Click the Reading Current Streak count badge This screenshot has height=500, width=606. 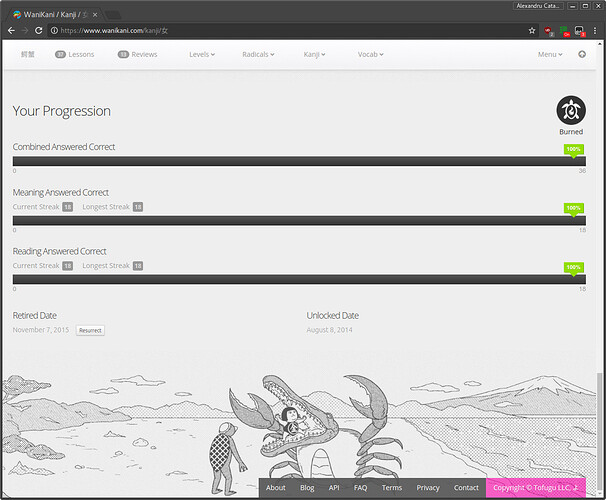pyautogui.click(x=68, y=266)
